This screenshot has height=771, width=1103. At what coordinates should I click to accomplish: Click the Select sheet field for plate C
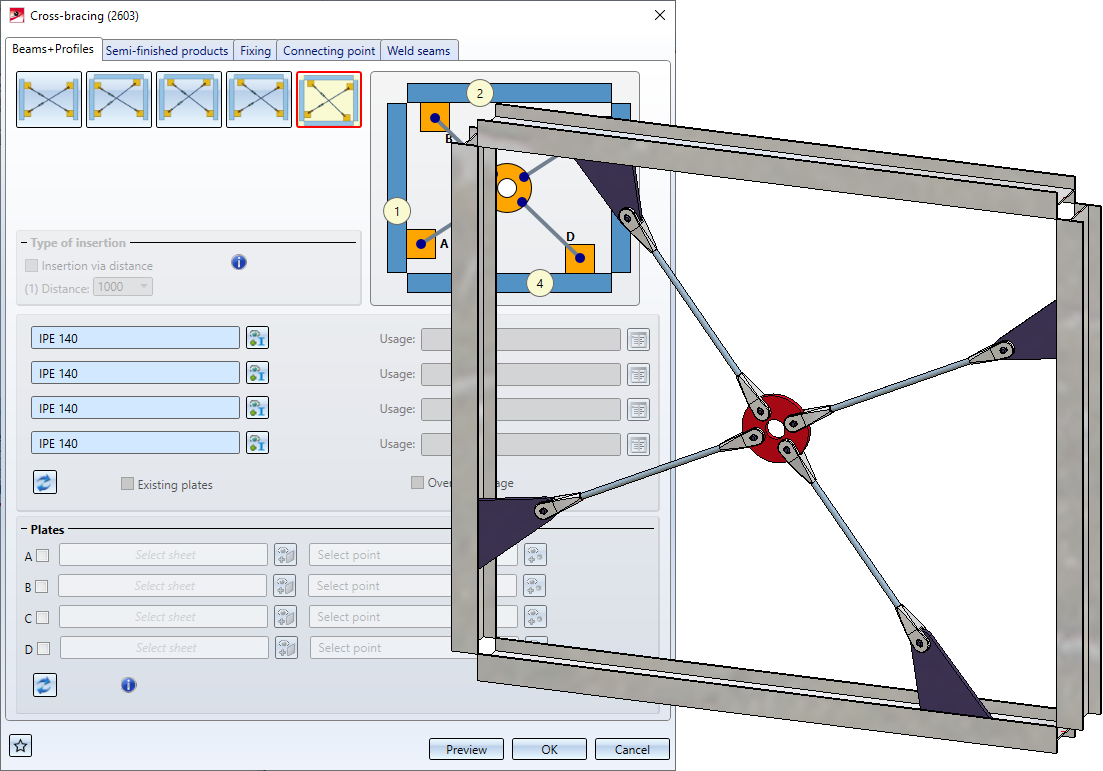(163, 616)
